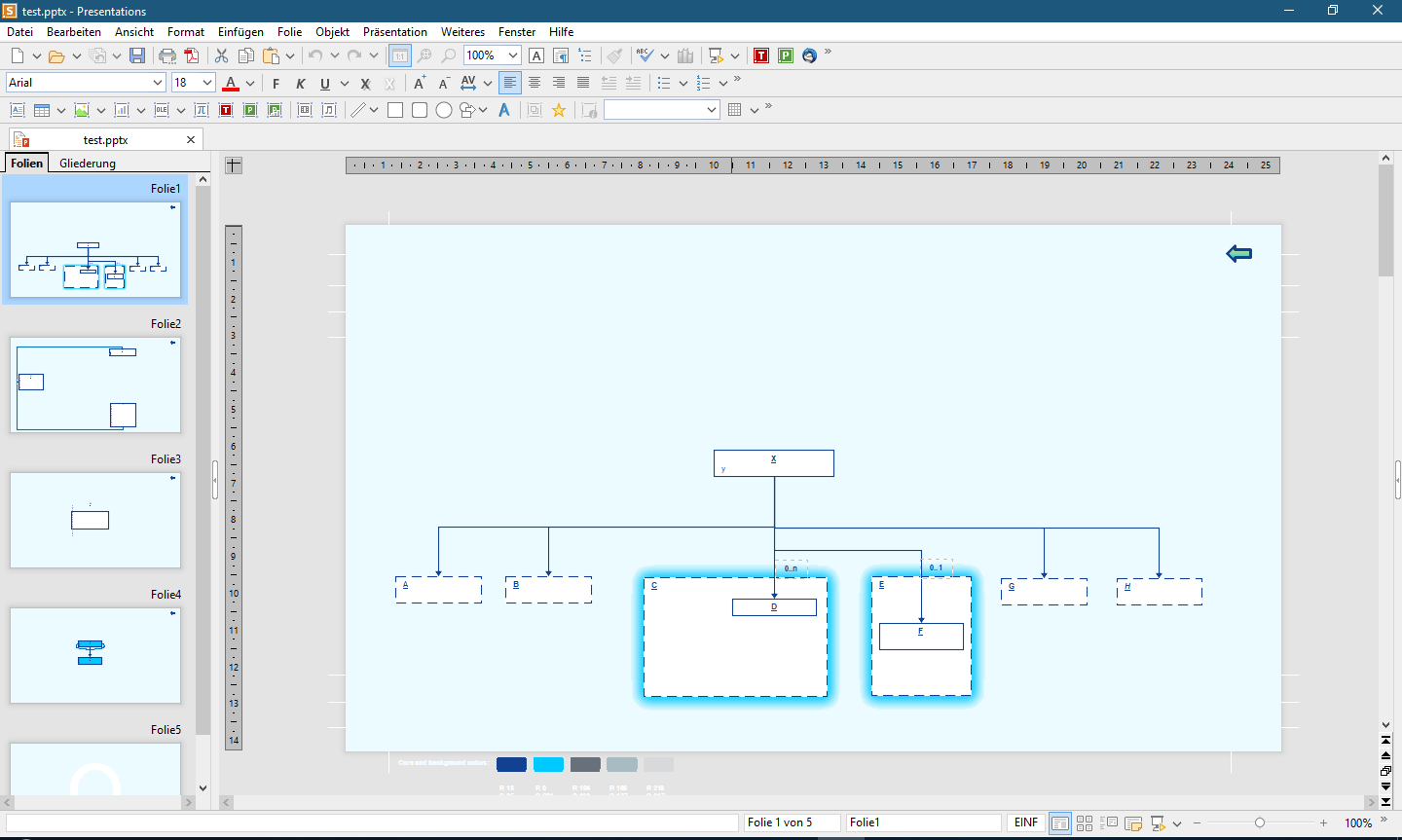This screenshot has height=840, width=1402.
Task: Expand the font size 18 dropdown
Action: click(207, 83)
